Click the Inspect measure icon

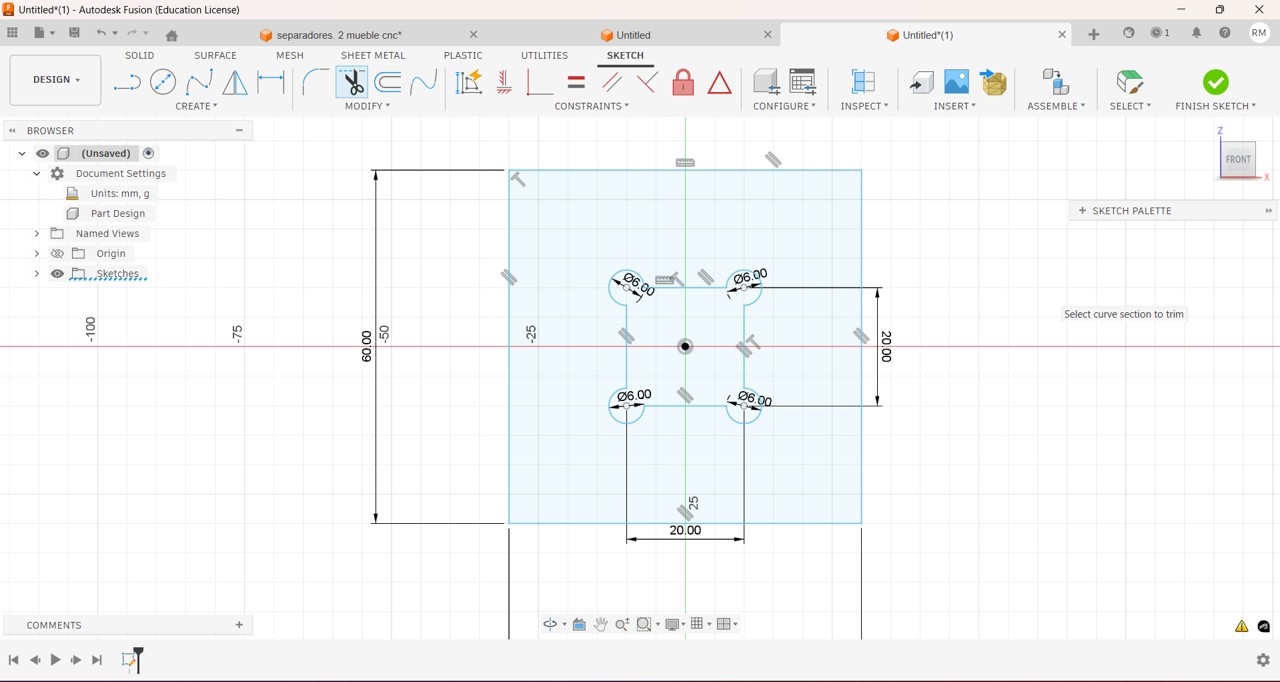(863, 82)
